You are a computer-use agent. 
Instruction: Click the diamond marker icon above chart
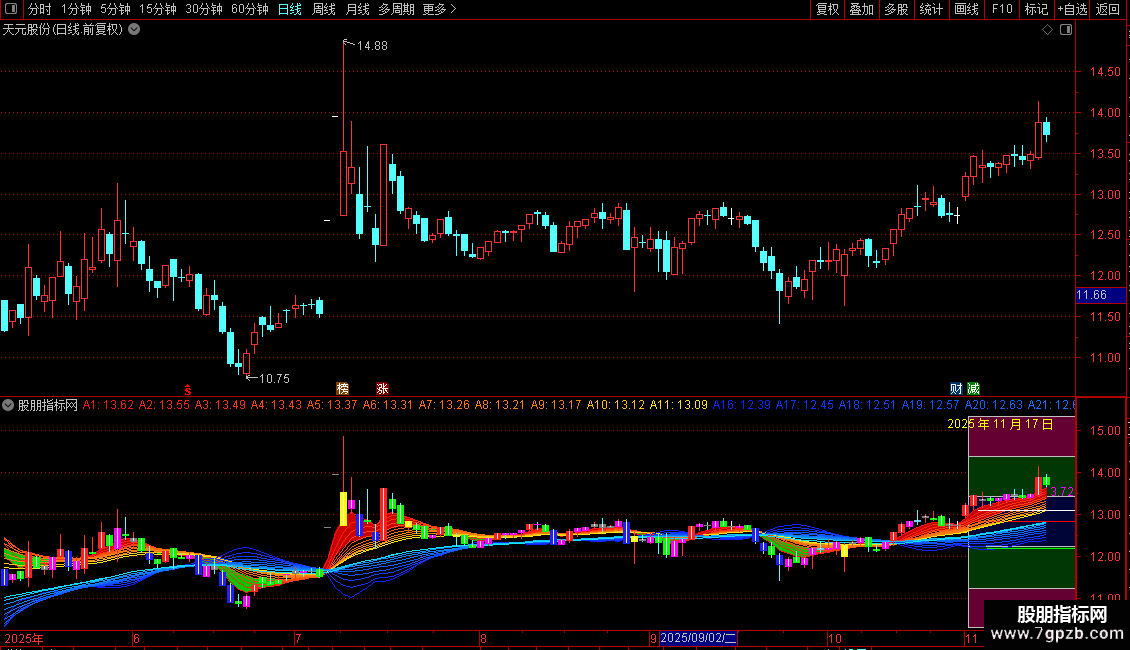(x=1048, y=30)
